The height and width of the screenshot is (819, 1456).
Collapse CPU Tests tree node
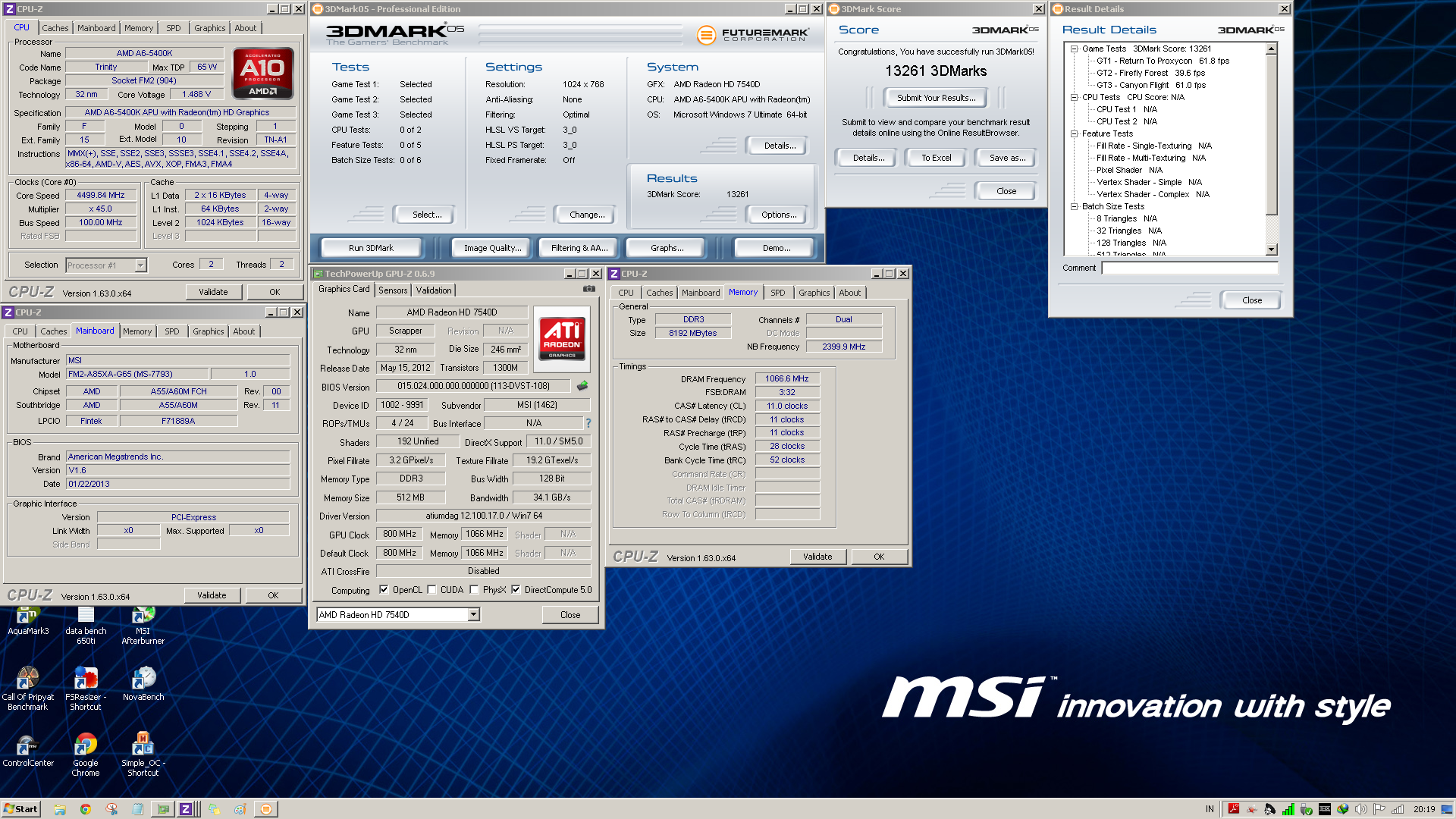(x=1074, y=97)
